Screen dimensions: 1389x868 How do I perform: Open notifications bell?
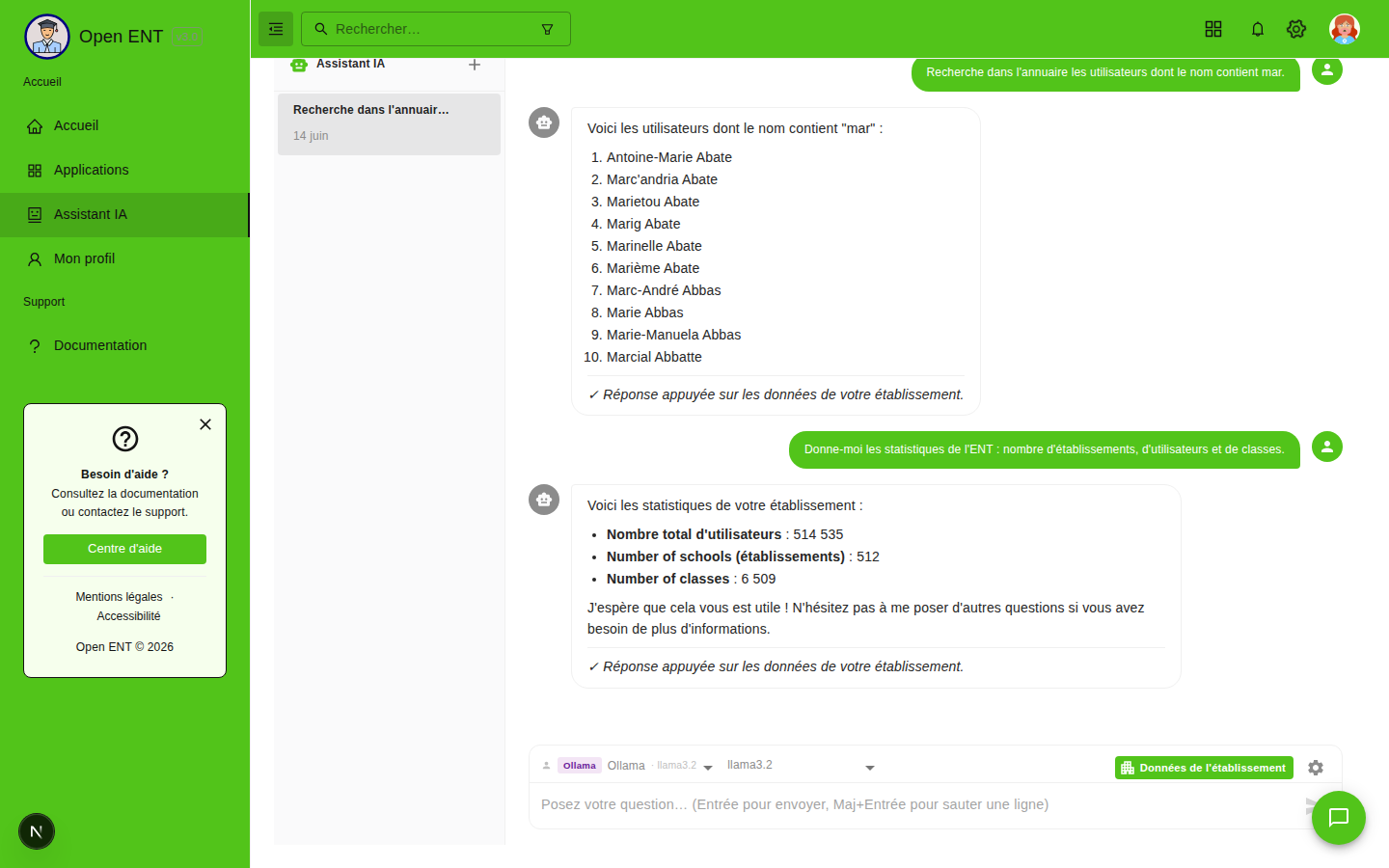click(x=1258, y=29)
